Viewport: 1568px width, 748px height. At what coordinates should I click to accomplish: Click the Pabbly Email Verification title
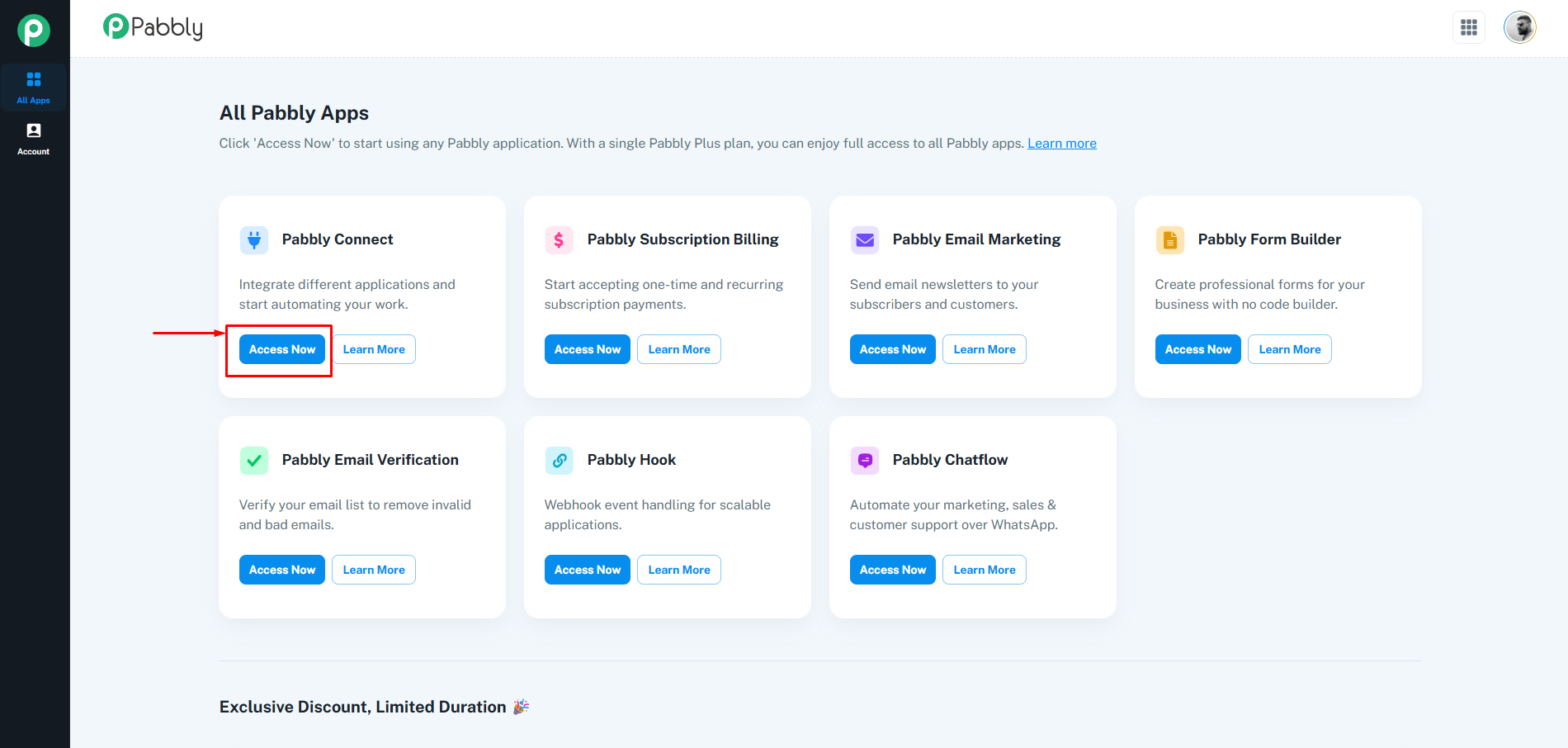pyautogui.click(x=371, y=460)
